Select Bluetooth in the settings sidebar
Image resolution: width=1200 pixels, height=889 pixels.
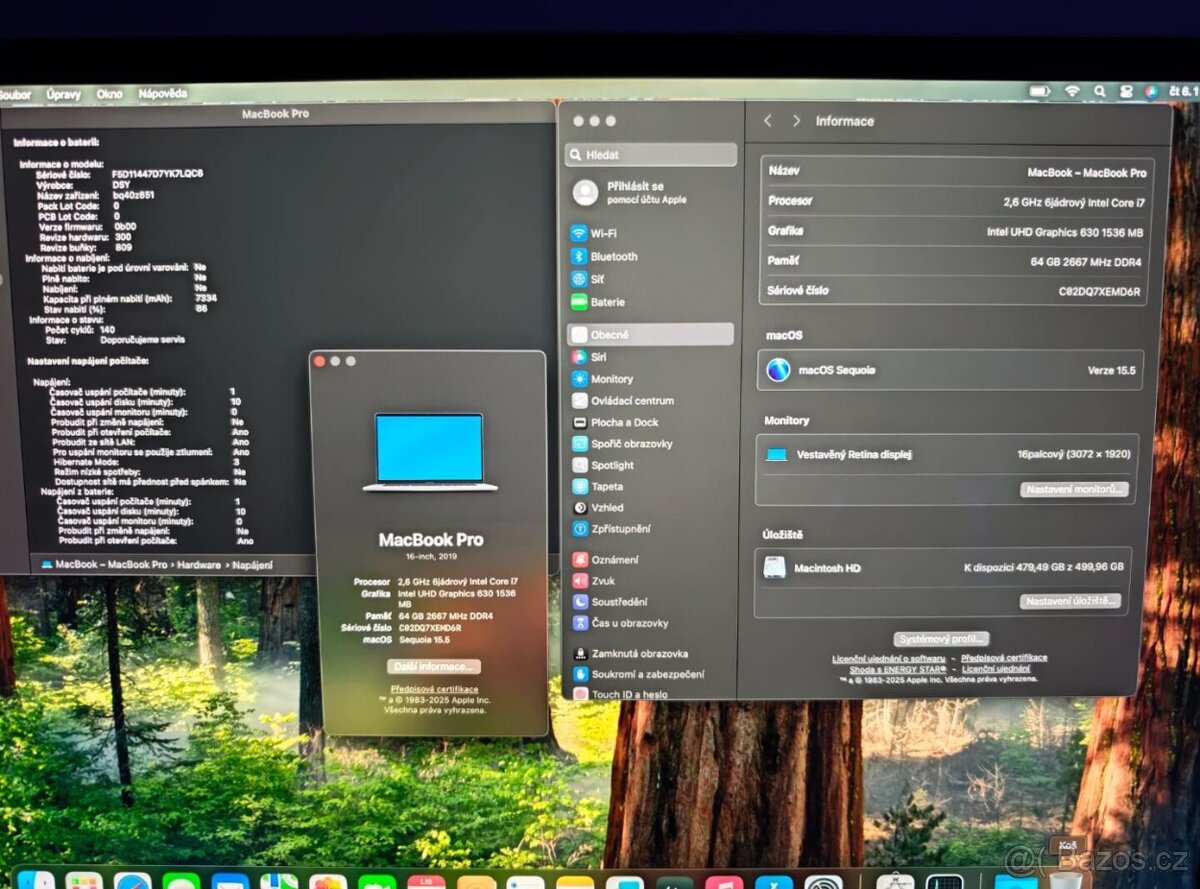click(615, 257)
